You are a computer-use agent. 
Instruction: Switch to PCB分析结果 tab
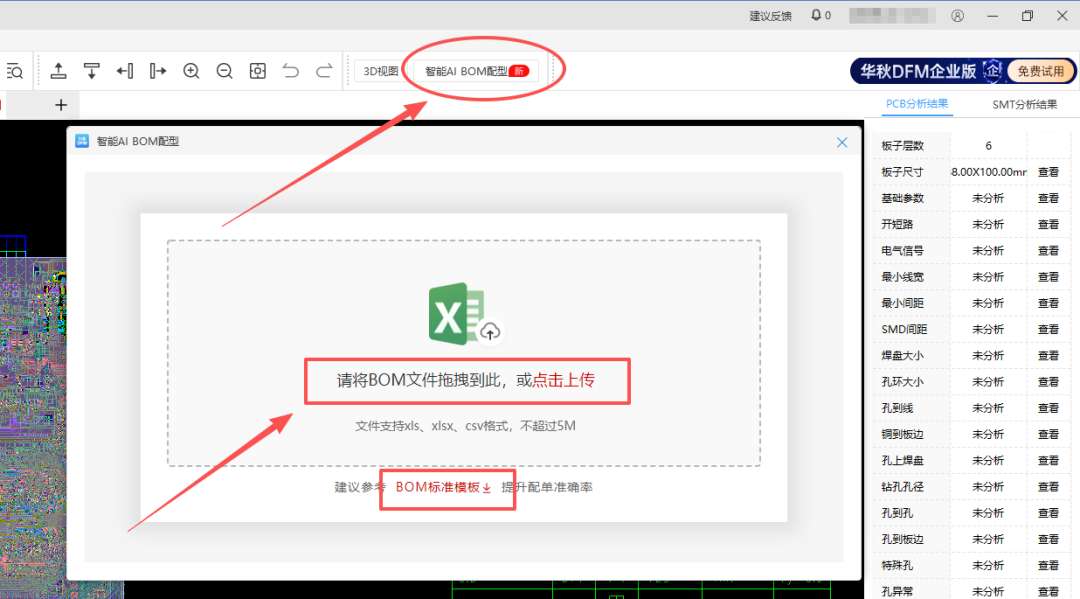click(x=917, y=104)
